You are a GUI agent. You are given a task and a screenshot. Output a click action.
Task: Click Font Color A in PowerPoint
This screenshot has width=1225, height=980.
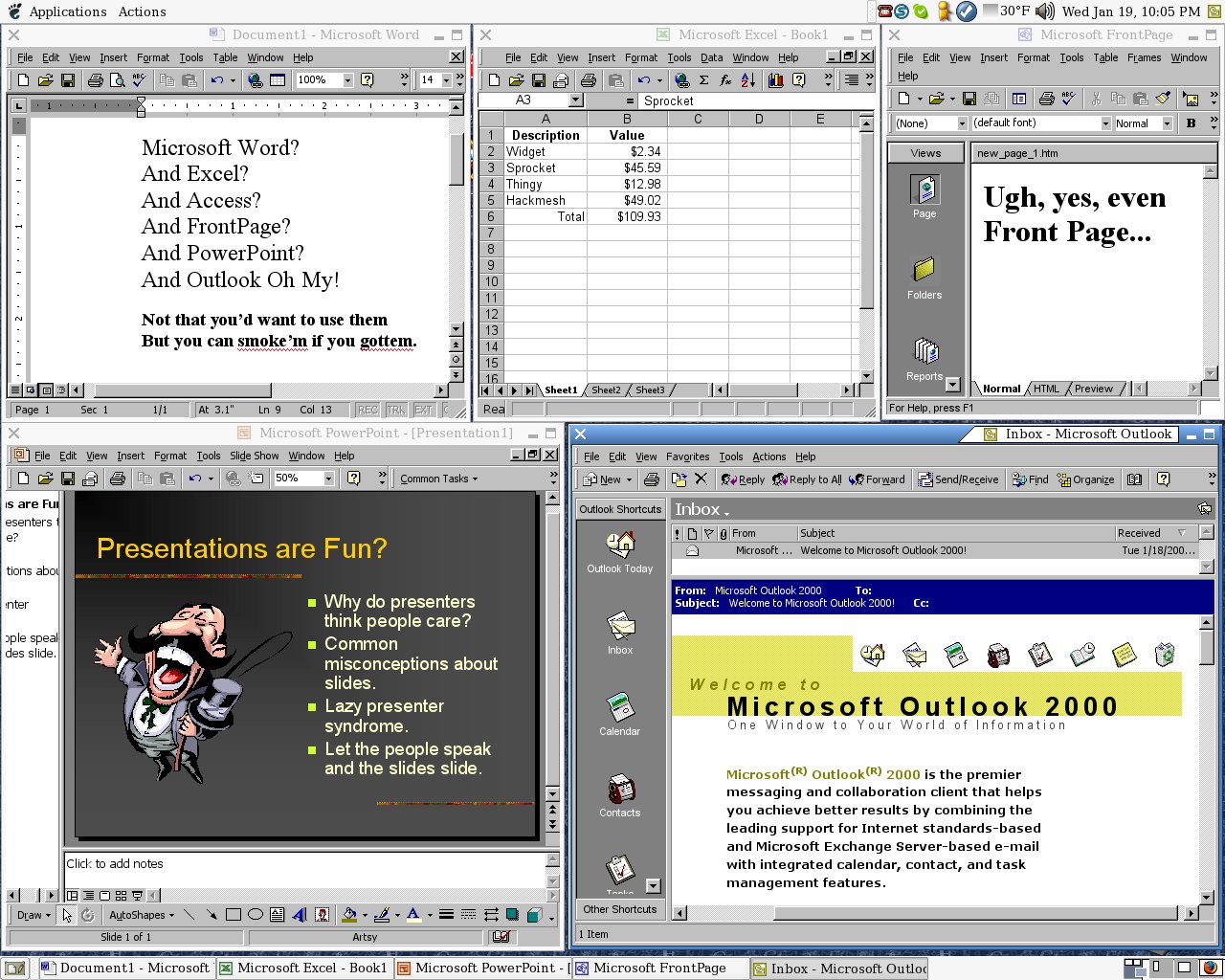[x=413, y=915]
